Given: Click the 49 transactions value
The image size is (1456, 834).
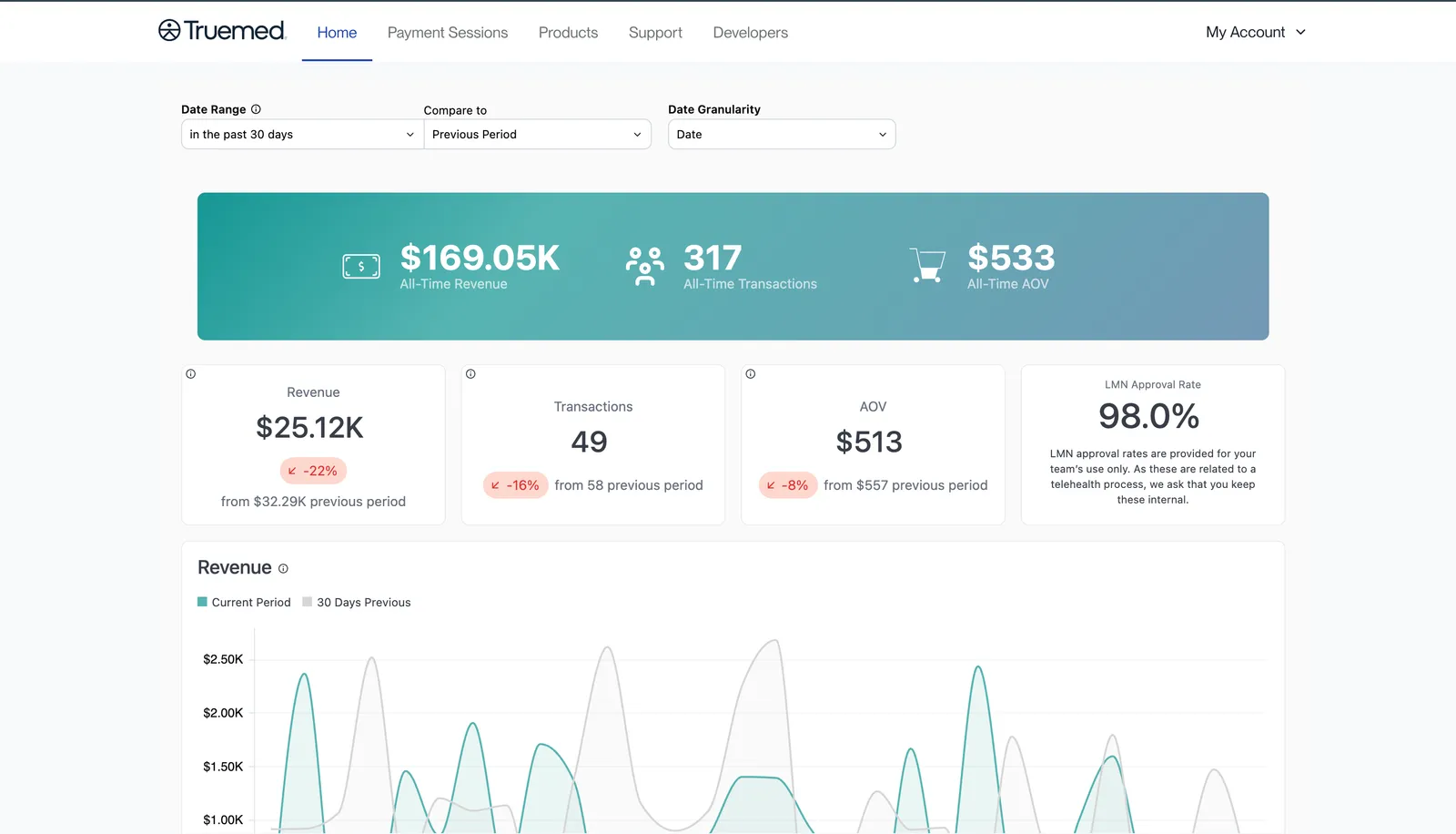Looking at the screenshot, I should pos(590,442).
